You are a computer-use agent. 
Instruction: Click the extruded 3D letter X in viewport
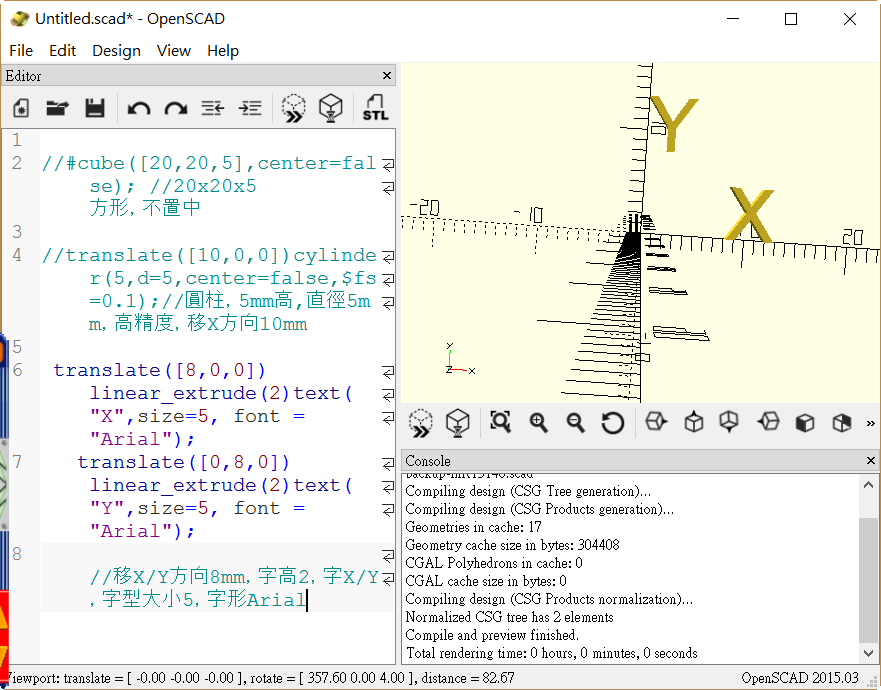click(x=750, y=214)
